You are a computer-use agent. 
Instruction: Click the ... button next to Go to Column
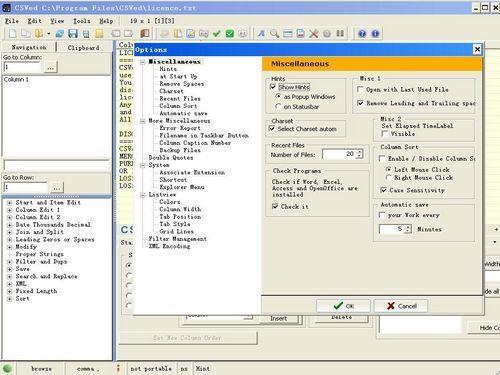click(50, 67)
